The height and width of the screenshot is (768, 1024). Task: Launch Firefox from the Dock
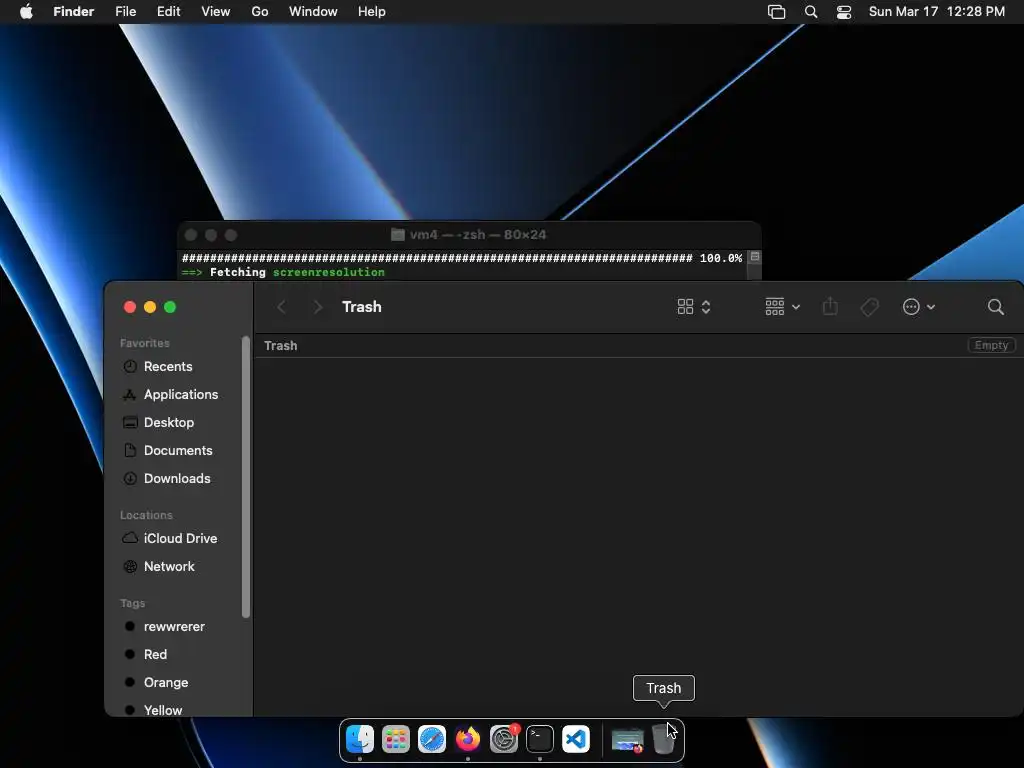[468, 739]
